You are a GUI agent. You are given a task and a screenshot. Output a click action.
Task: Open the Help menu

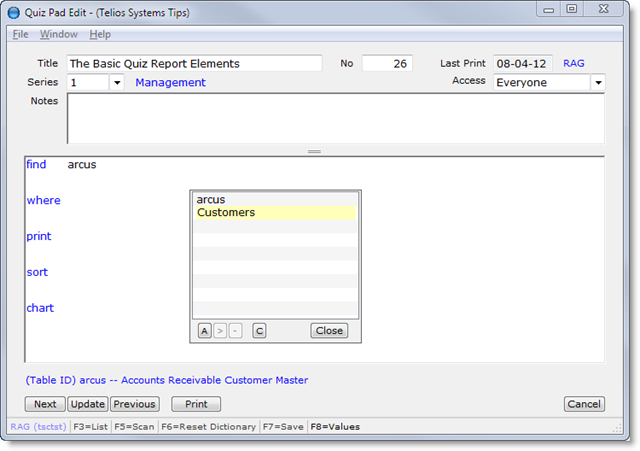point(100,34)
